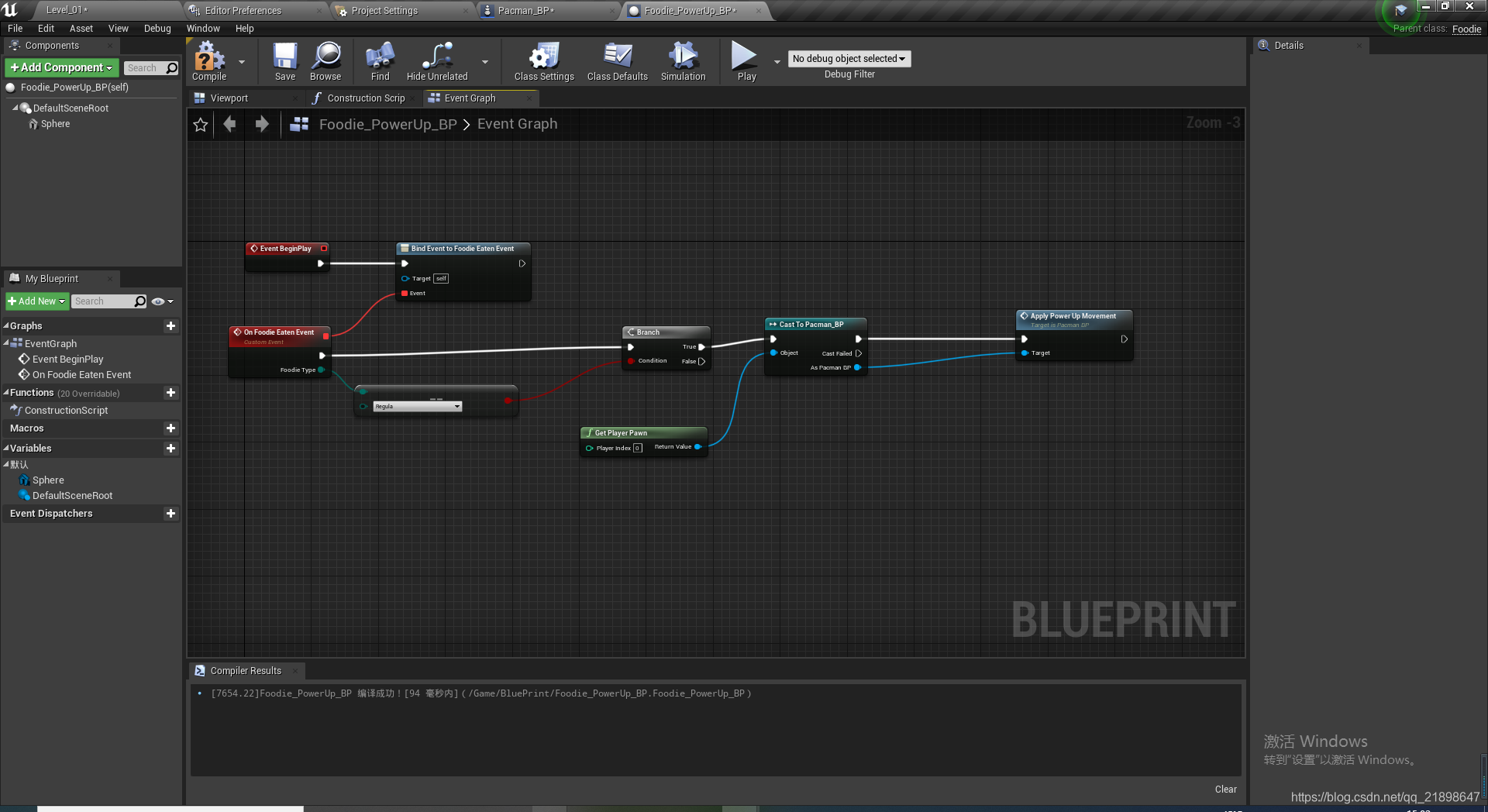Viewport: 1488px width, 812px height.
Task: Close the Event Graph tab
Action: [529, 98]
